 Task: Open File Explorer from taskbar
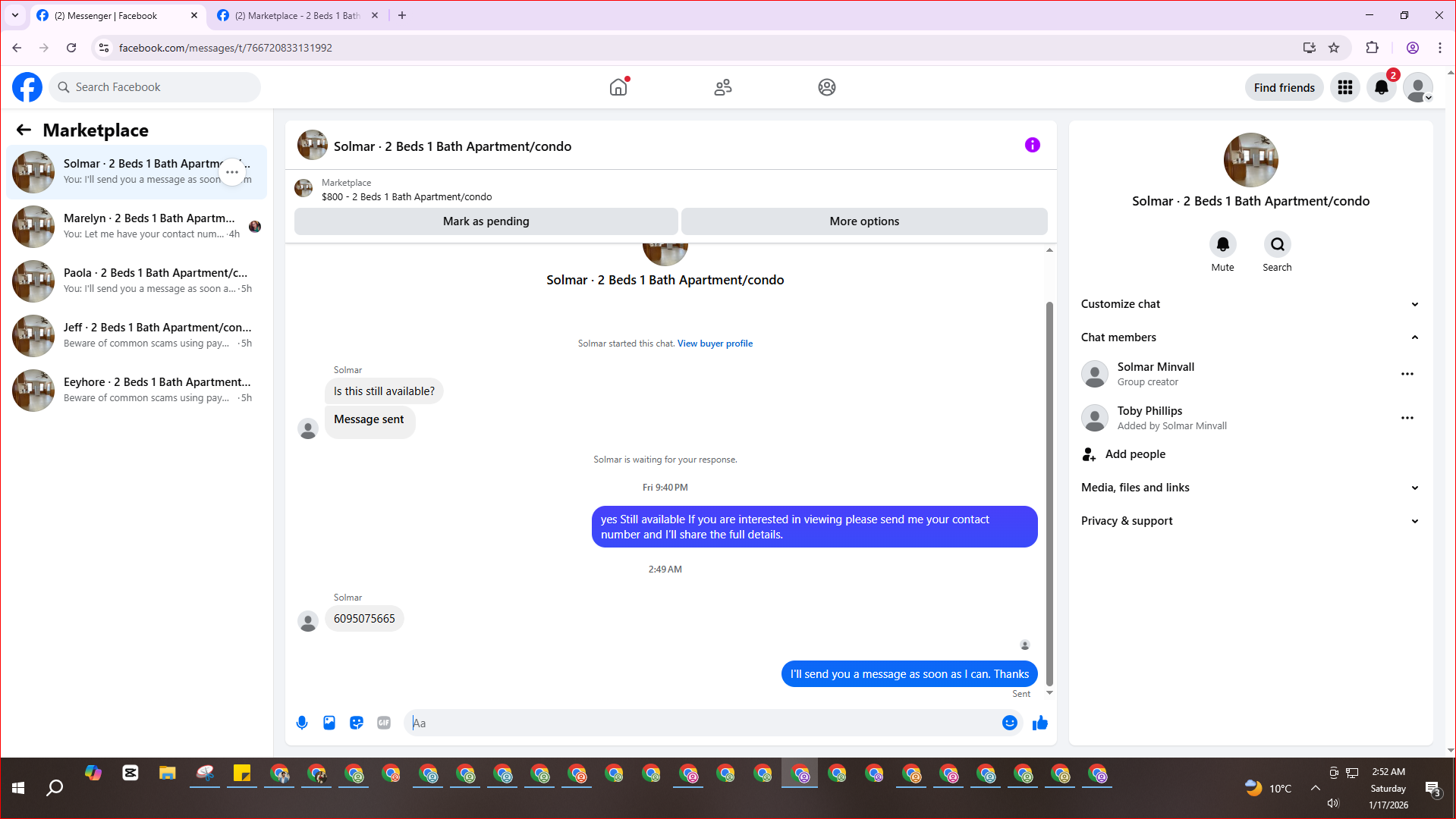(168, 773)
